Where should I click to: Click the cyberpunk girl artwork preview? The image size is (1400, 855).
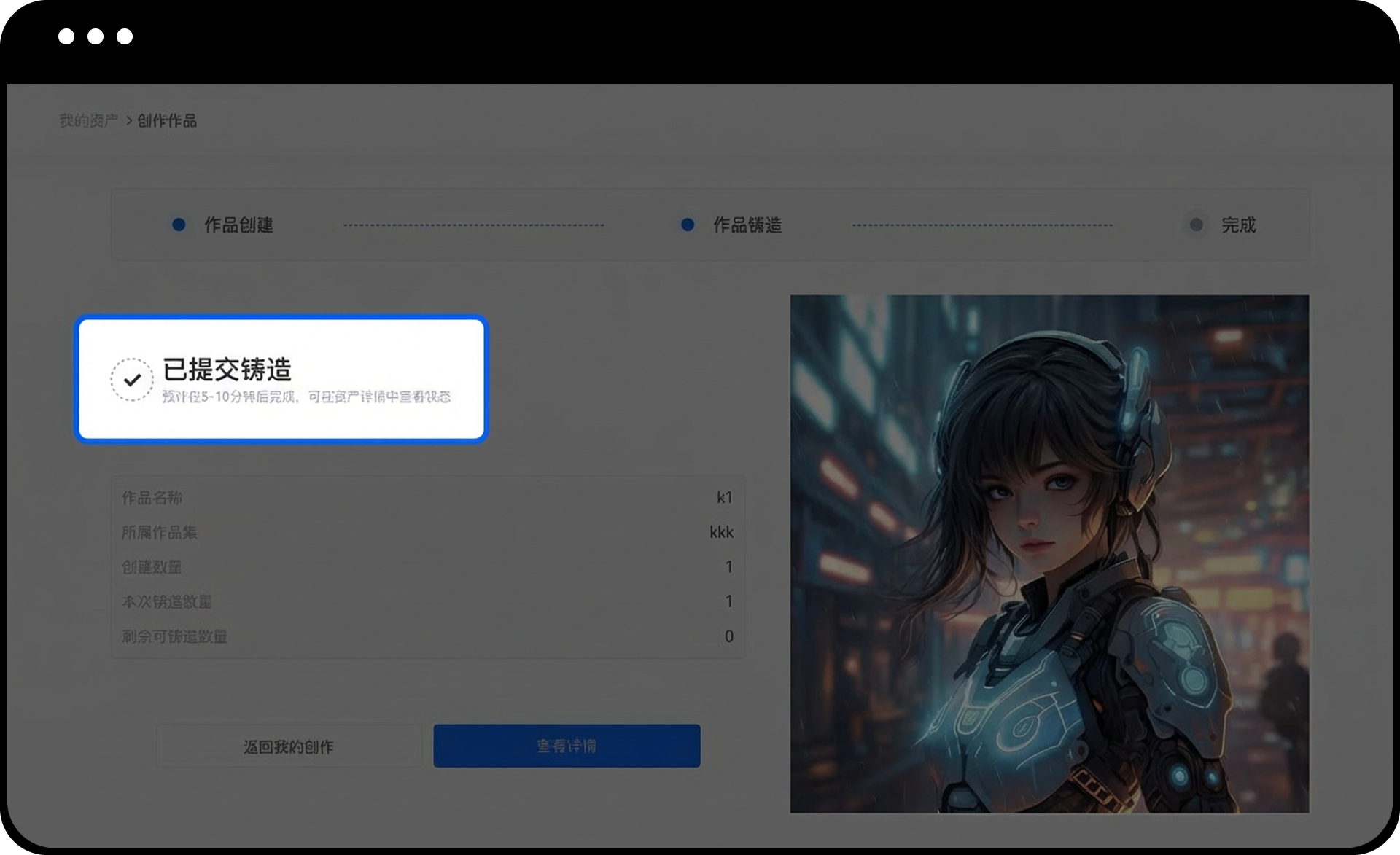pyautogui.click(x=1049, y=553)
